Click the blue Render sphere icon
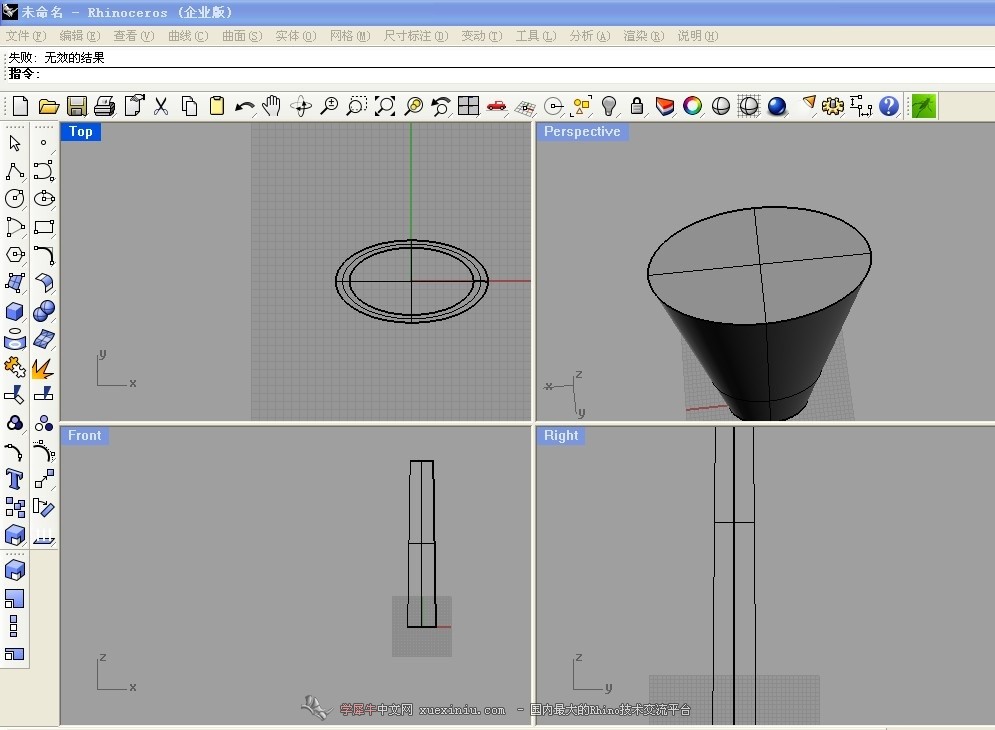995x730 pixels. click(777, 106)
